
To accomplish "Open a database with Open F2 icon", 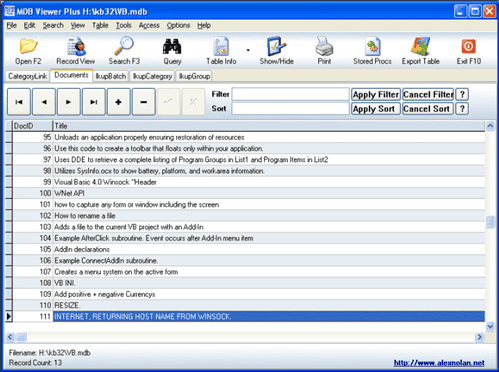I will click(x=28, y=51).
